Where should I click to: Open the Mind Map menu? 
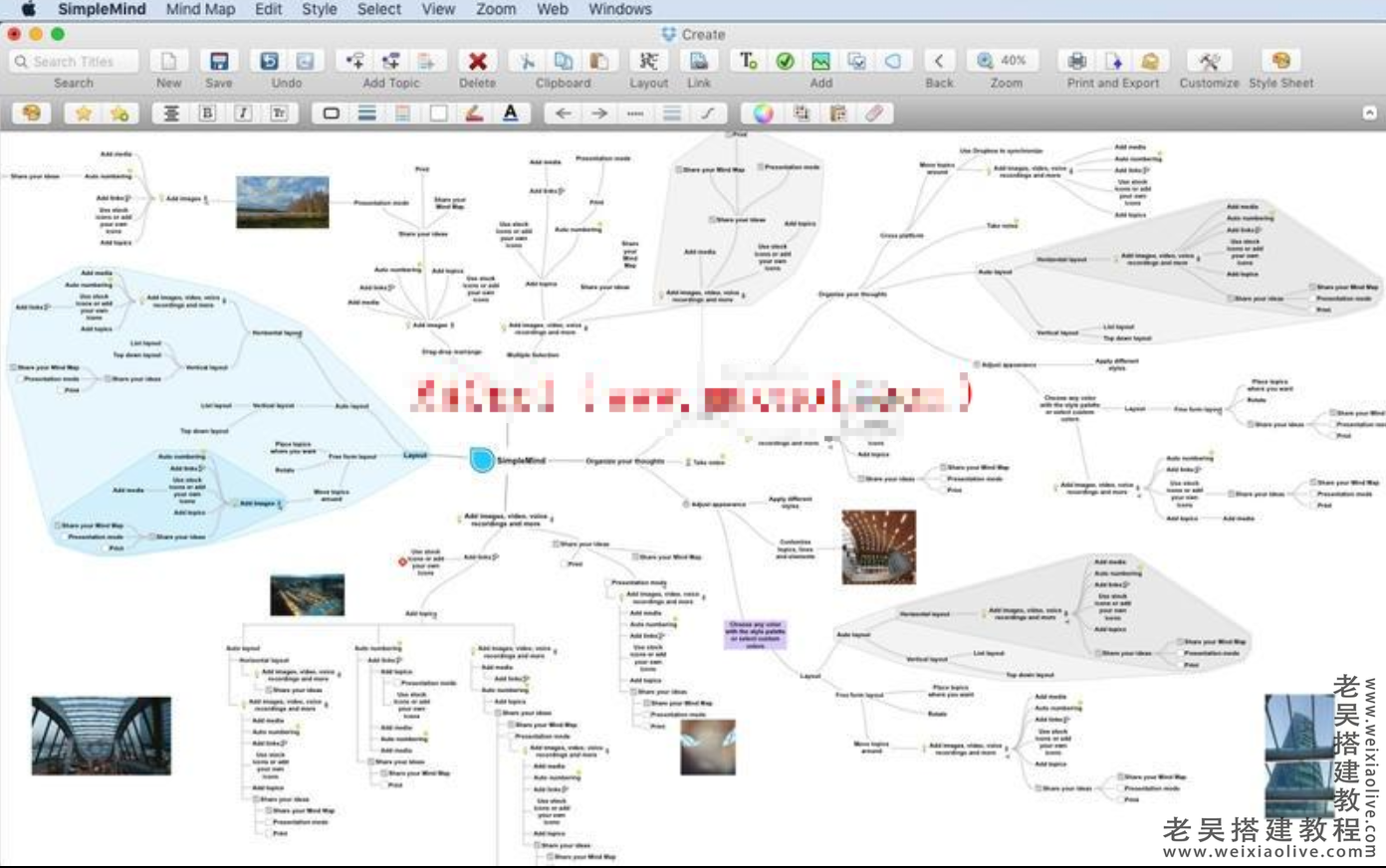click(x=200, y=9)
